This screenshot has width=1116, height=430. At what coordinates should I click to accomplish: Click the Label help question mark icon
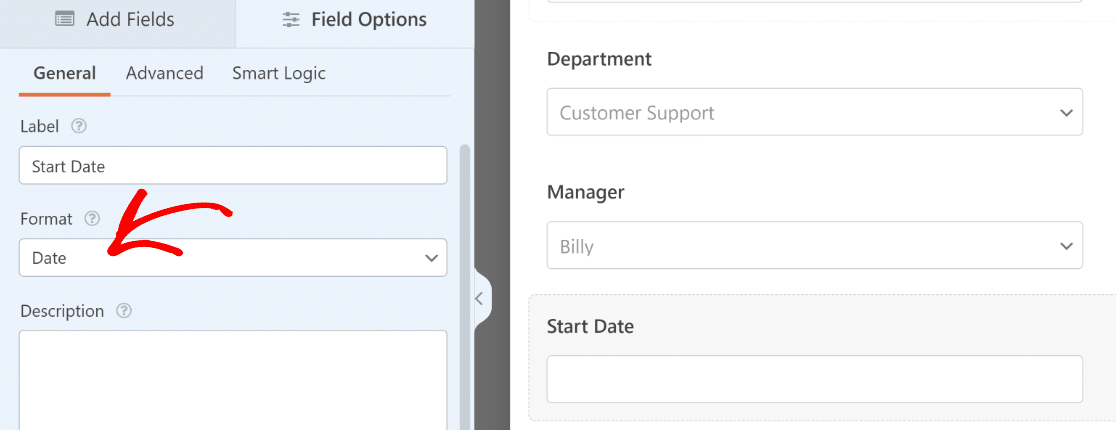79,126
